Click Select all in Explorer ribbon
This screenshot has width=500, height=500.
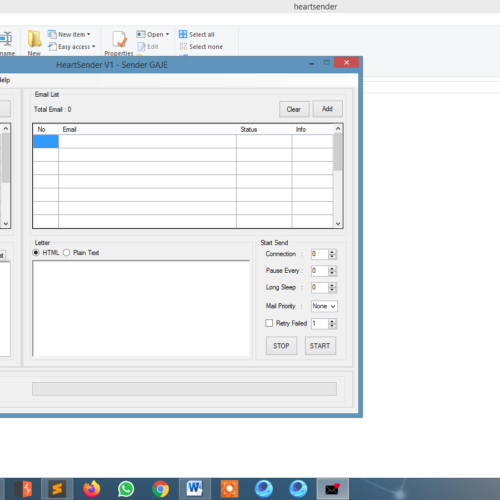point(197,34)
